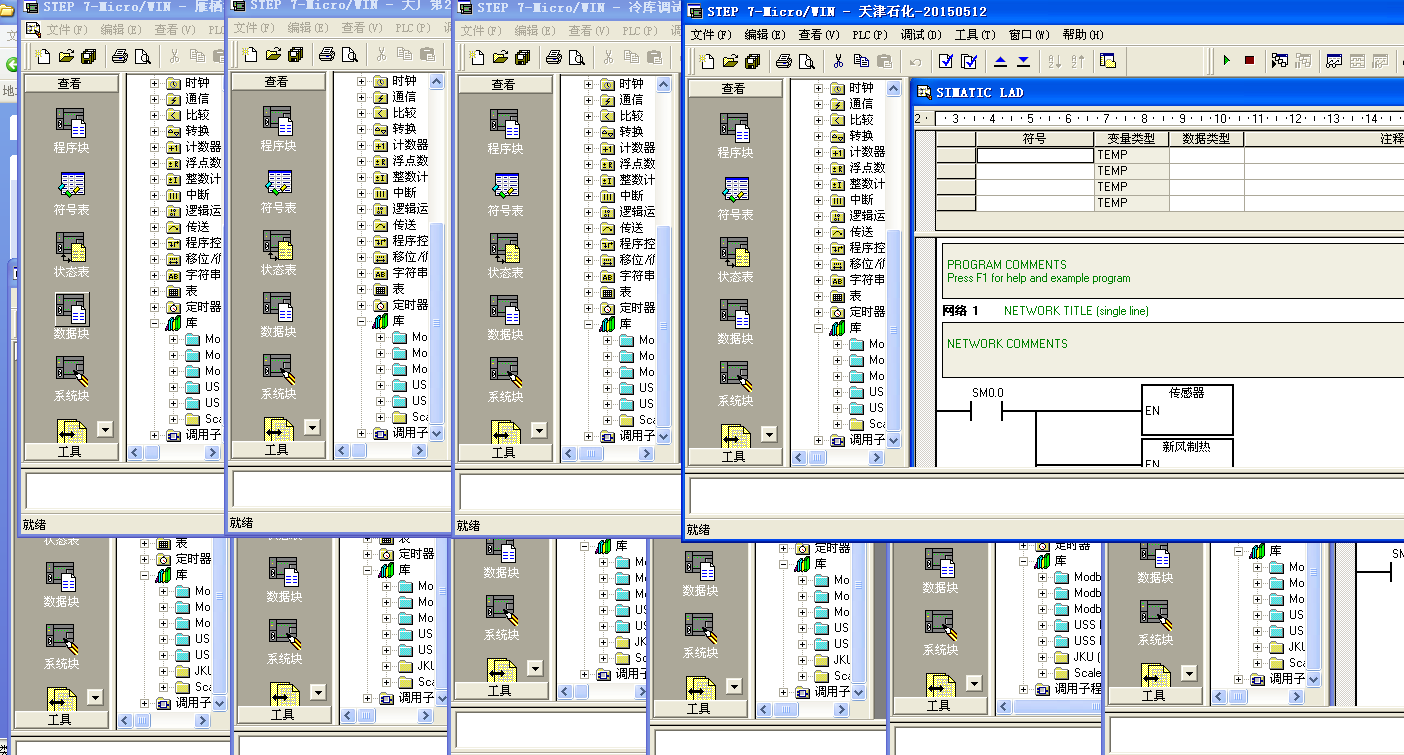
Task: Click the green RUN triangle icon
Action: coord(1227,61)
